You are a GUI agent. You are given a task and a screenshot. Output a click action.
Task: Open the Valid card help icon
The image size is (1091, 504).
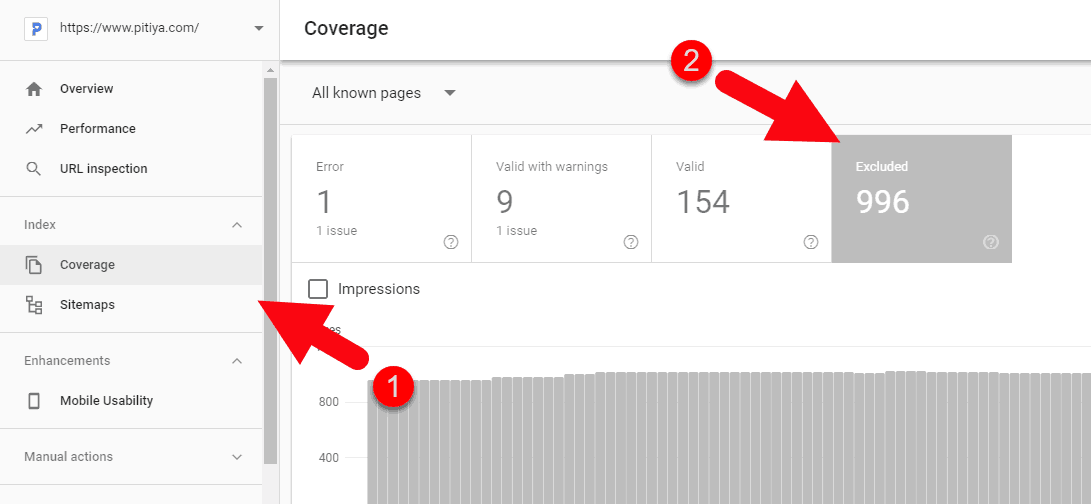[811, 242]
